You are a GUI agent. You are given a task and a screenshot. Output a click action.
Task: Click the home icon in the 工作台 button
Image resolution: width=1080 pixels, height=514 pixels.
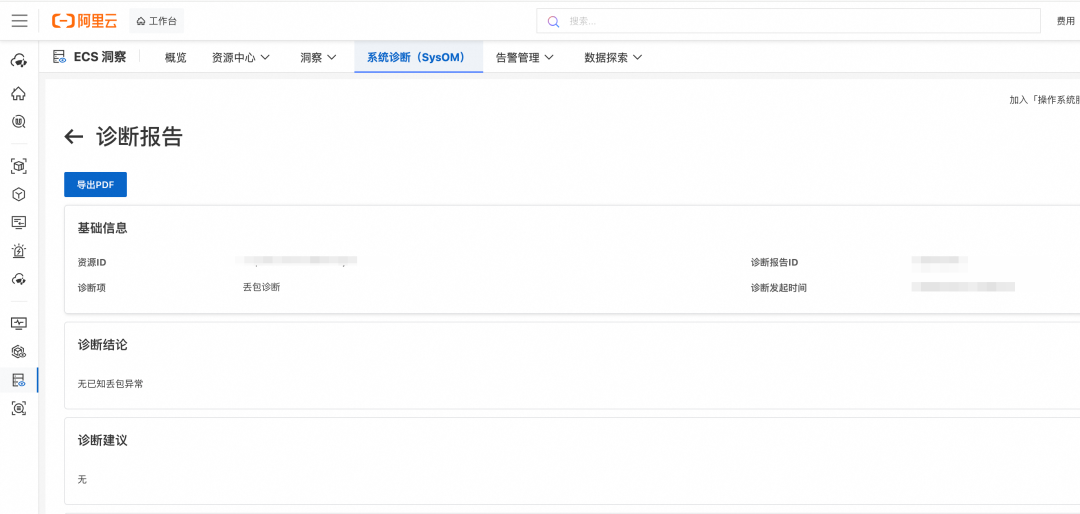(141, 21)
